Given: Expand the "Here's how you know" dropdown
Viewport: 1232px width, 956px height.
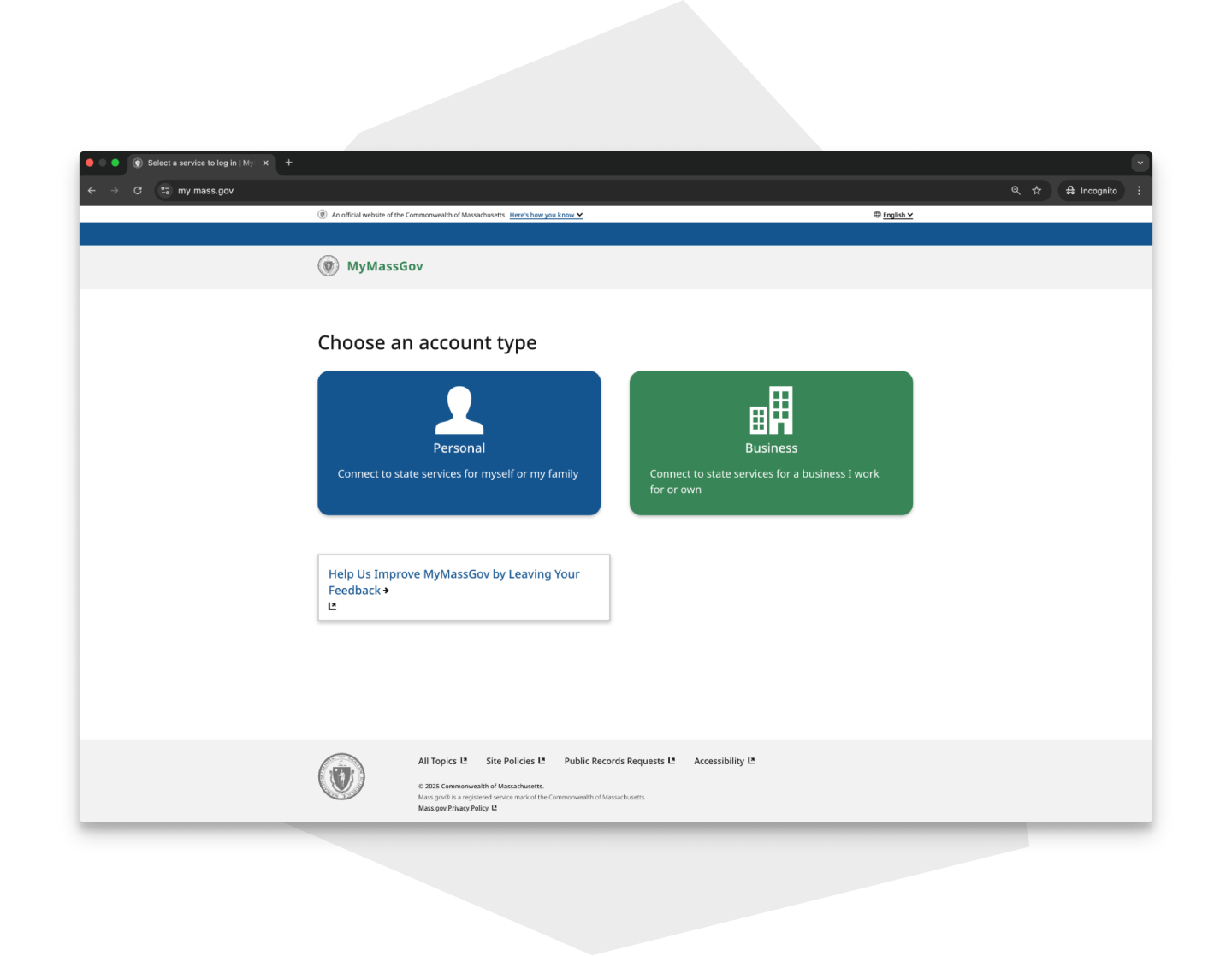Looking at the screenshot, I should click(546, 215).
